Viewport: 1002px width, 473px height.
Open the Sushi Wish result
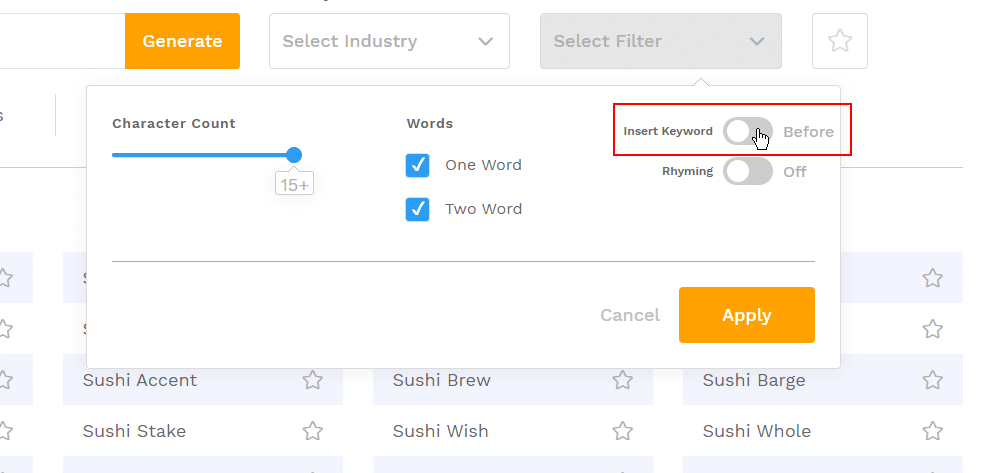point(440,431)
